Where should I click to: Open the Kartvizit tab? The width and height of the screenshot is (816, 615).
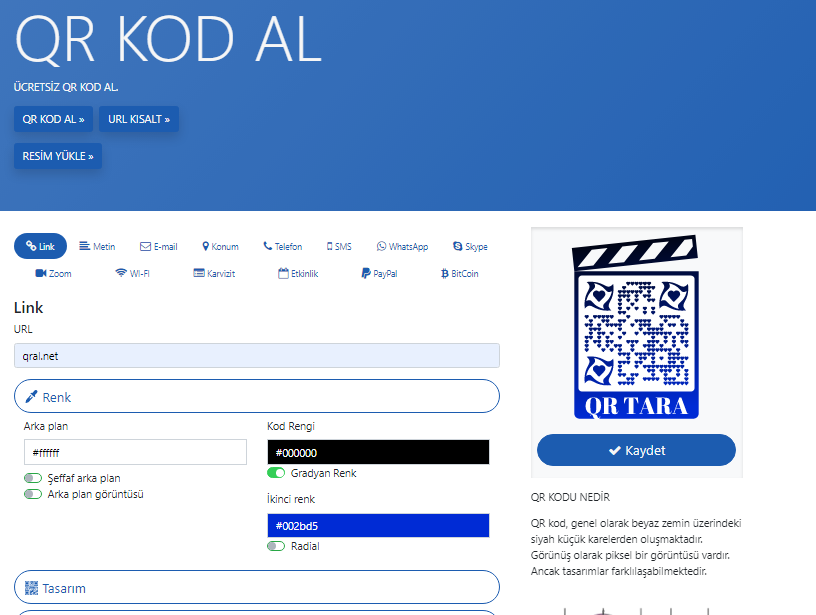[x=214, y=273]
